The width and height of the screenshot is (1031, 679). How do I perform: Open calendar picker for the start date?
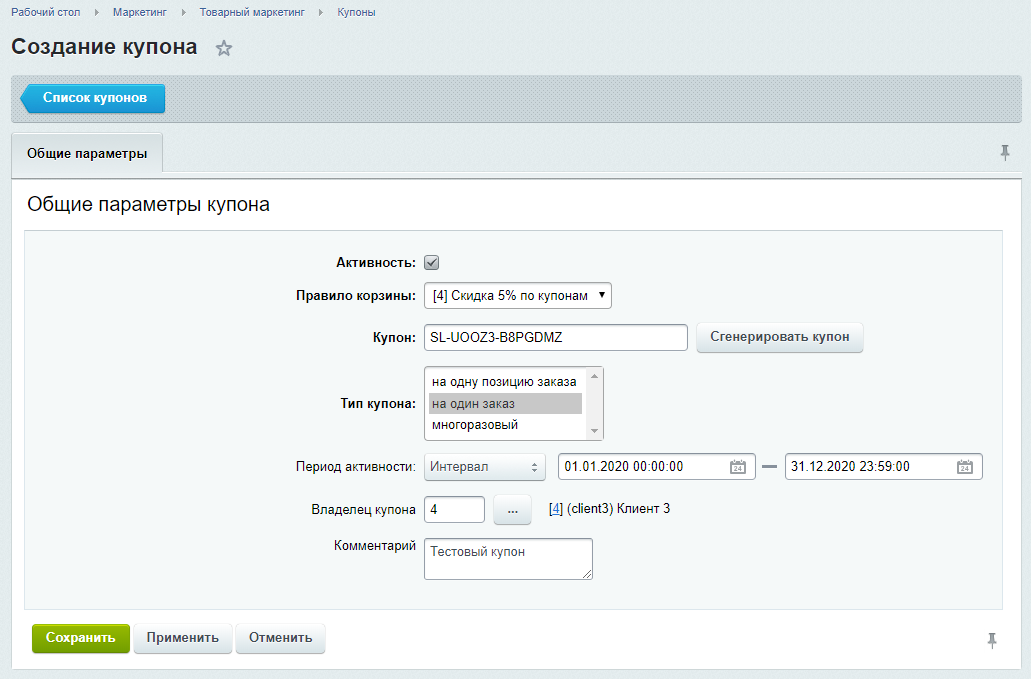737,467
